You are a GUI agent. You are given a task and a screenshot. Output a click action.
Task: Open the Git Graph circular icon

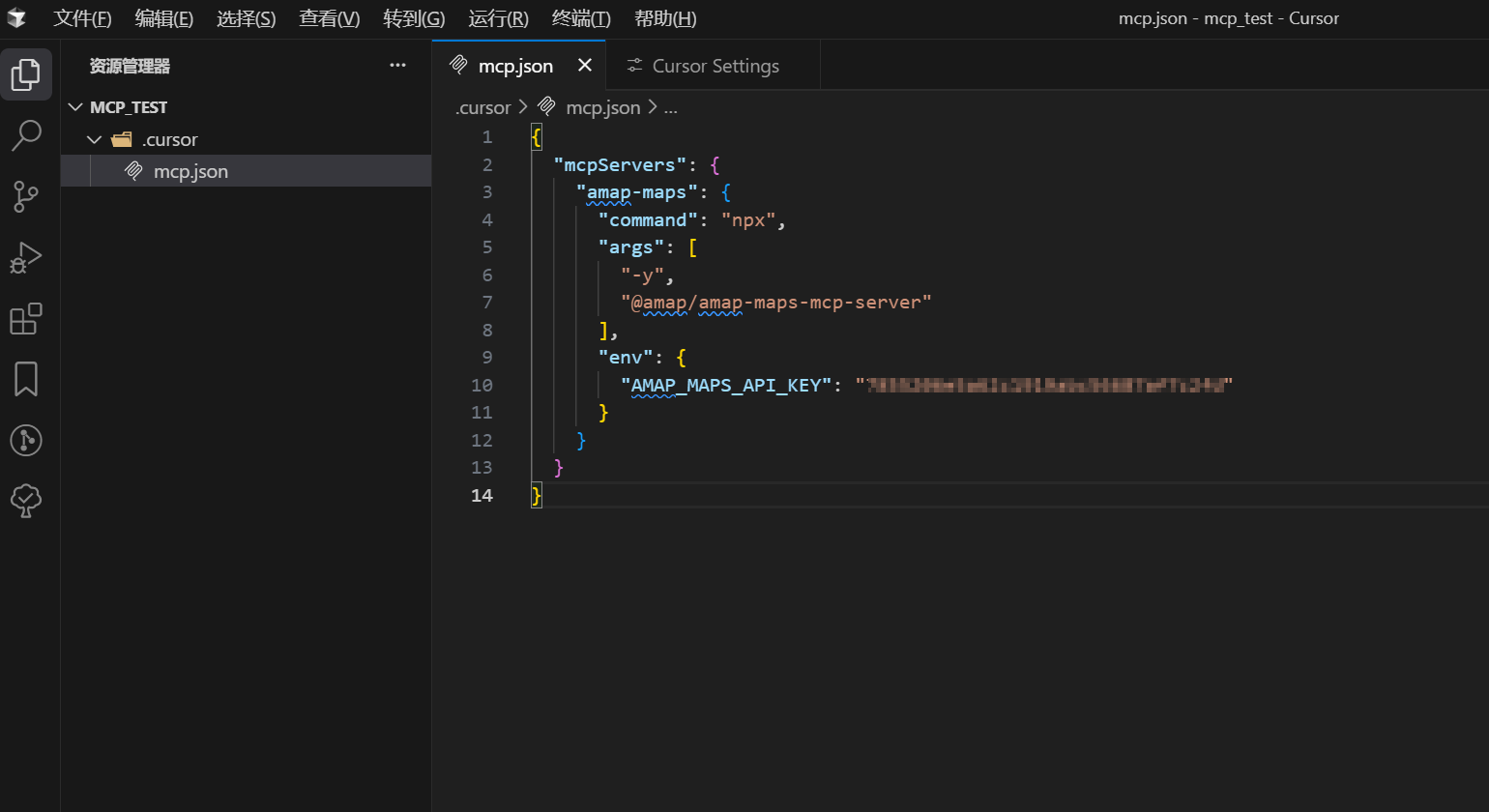(x=26, y=440)
